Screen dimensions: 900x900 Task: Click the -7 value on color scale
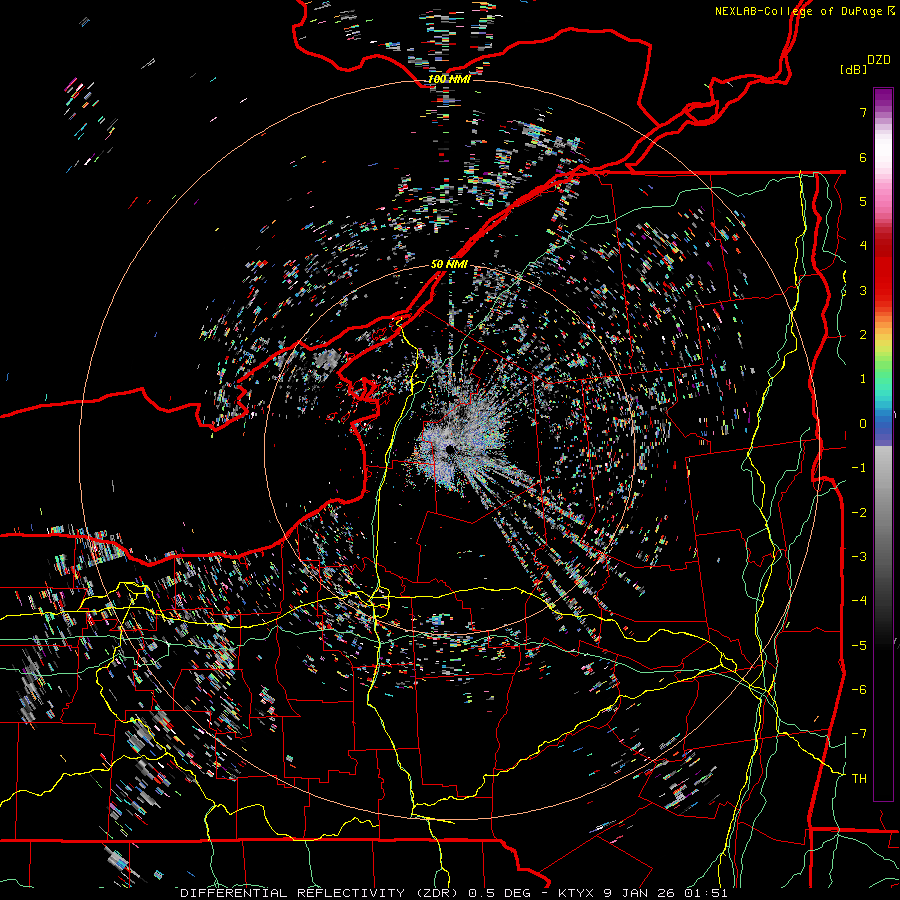(859, 734)
